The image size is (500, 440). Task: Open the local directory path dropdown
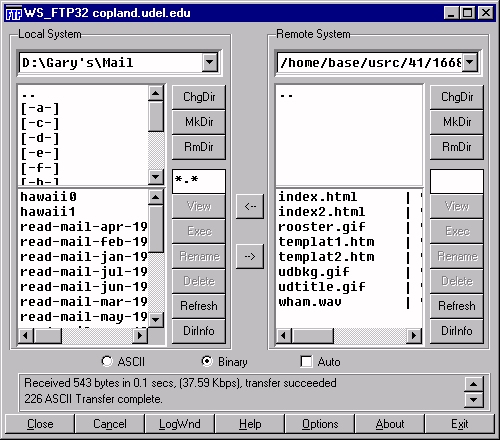click(210, 62)
